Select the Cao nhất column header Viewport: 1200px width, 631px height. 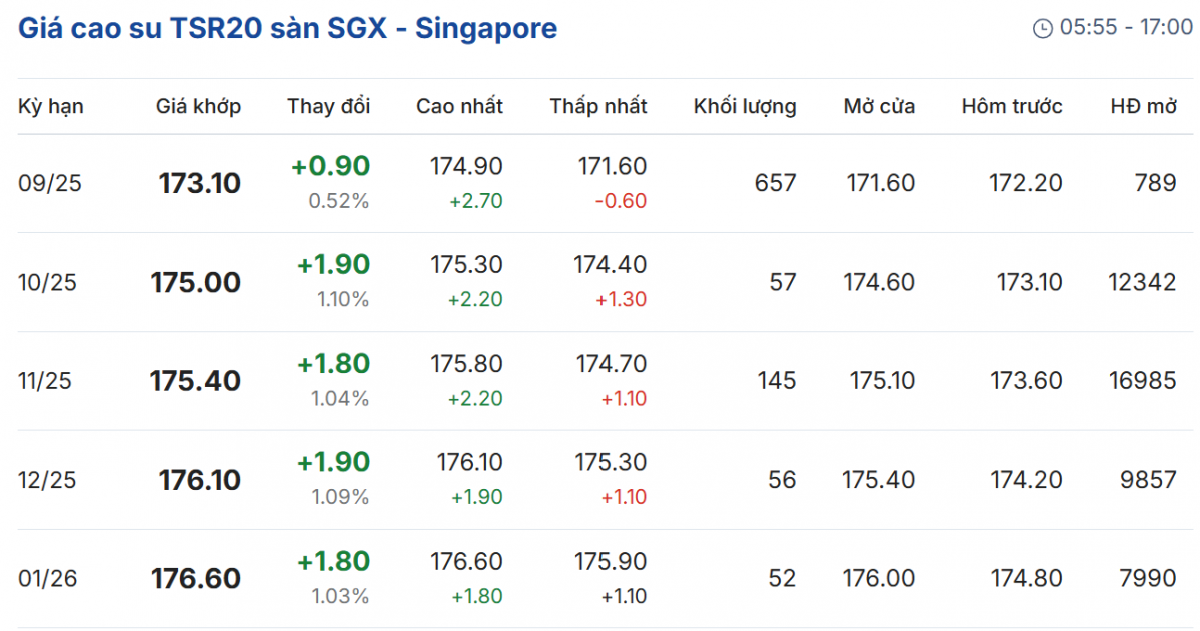coord(459,106)
